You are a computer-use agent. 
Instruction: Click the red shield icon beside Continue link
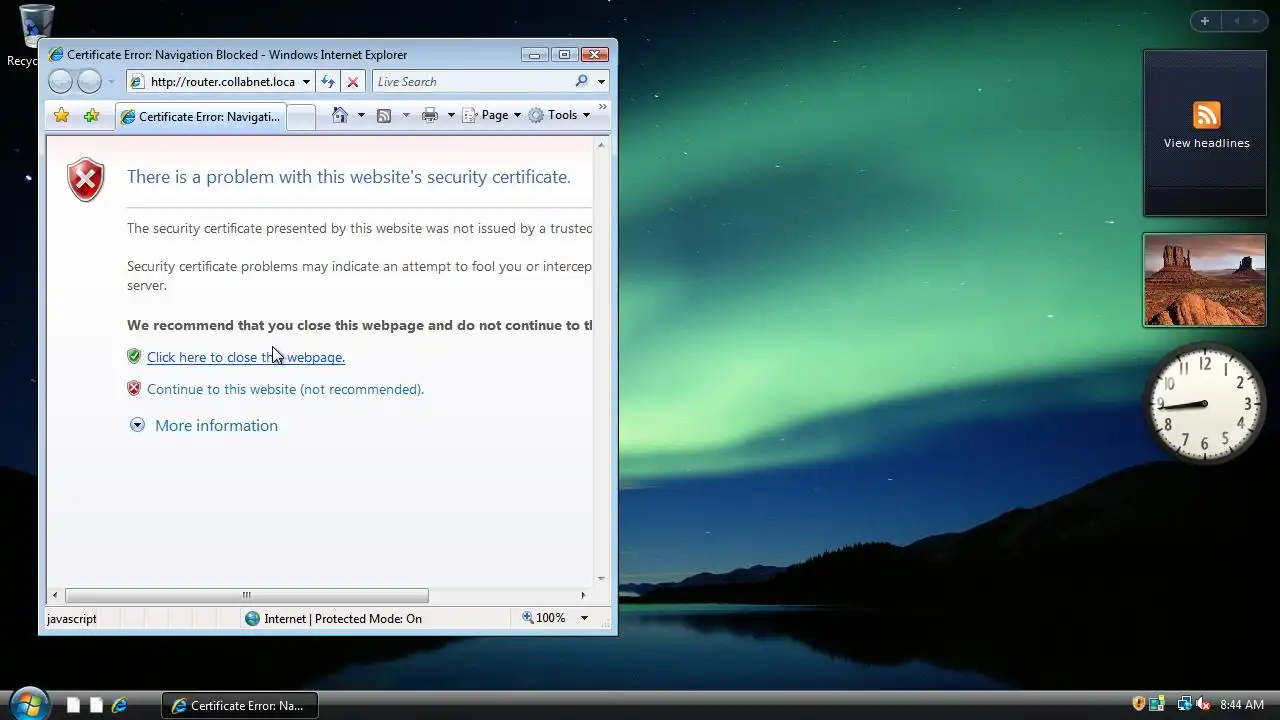tap(134, 388)
